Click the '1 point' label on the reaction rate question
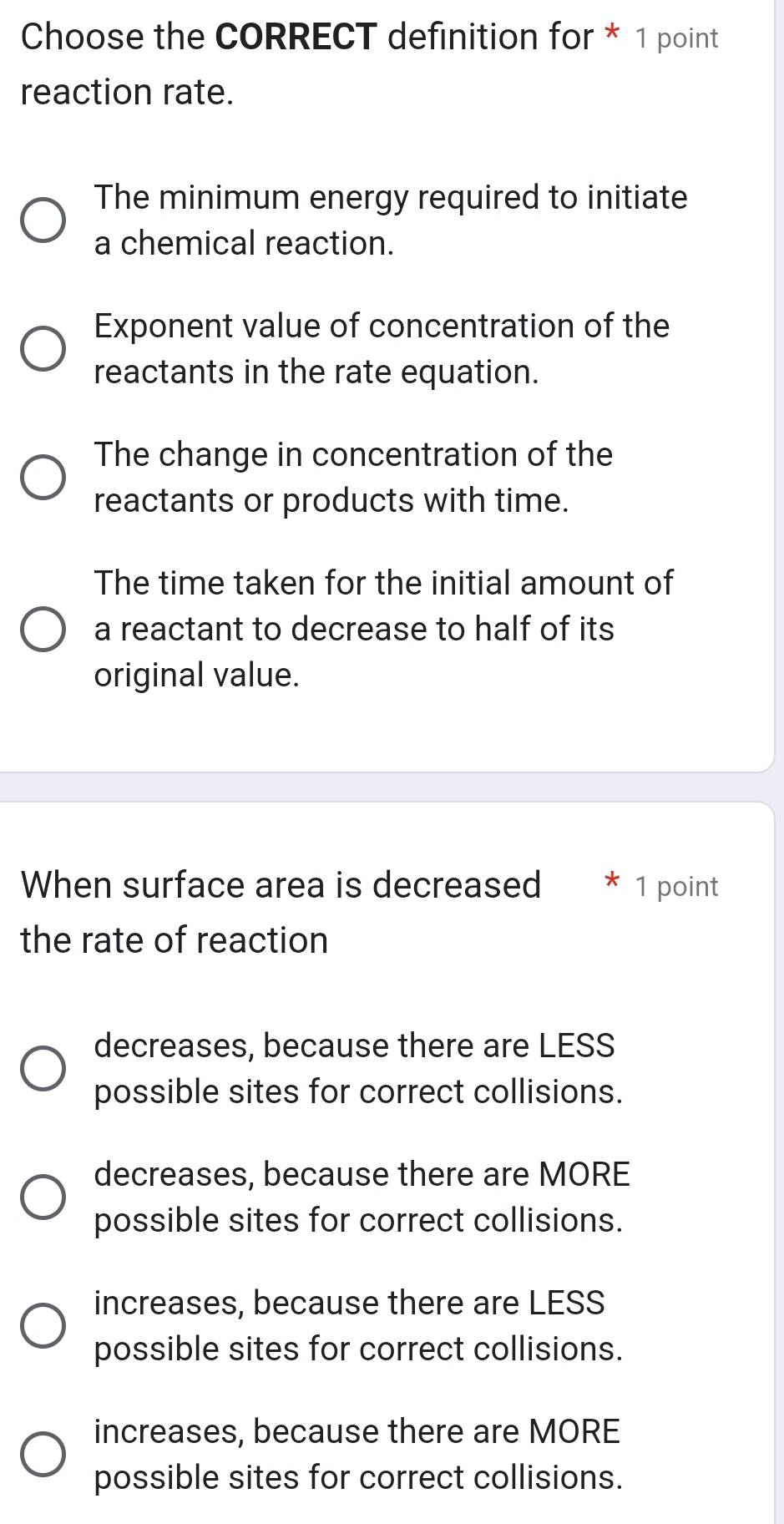Screen dimensions: 784x1524 676,38
